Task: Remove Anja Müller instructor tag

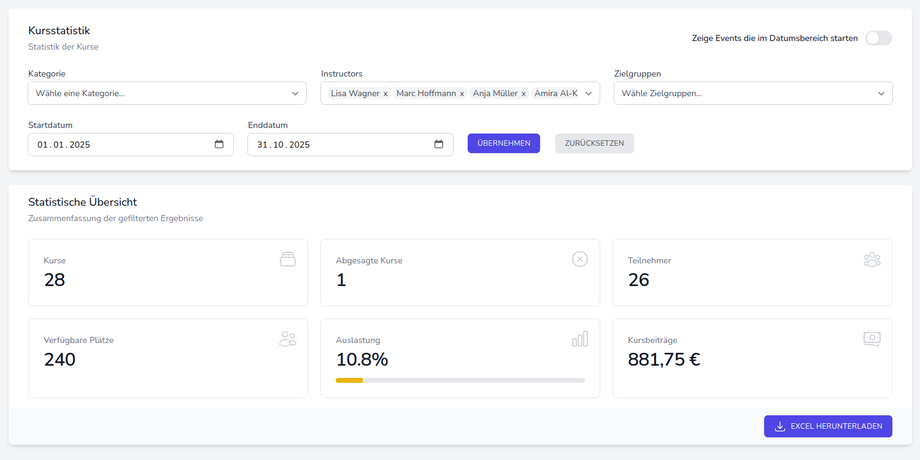Action: tap(523, 94)
